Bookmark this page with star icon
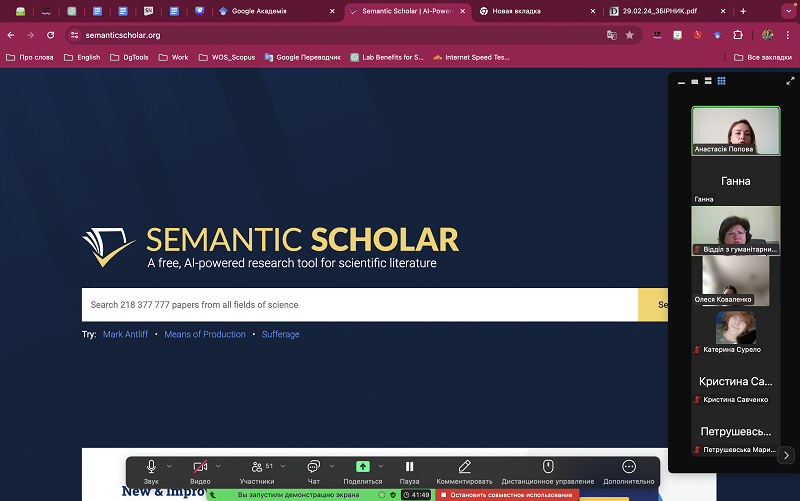This screenshot has height=501, width=800. [630, 35]
